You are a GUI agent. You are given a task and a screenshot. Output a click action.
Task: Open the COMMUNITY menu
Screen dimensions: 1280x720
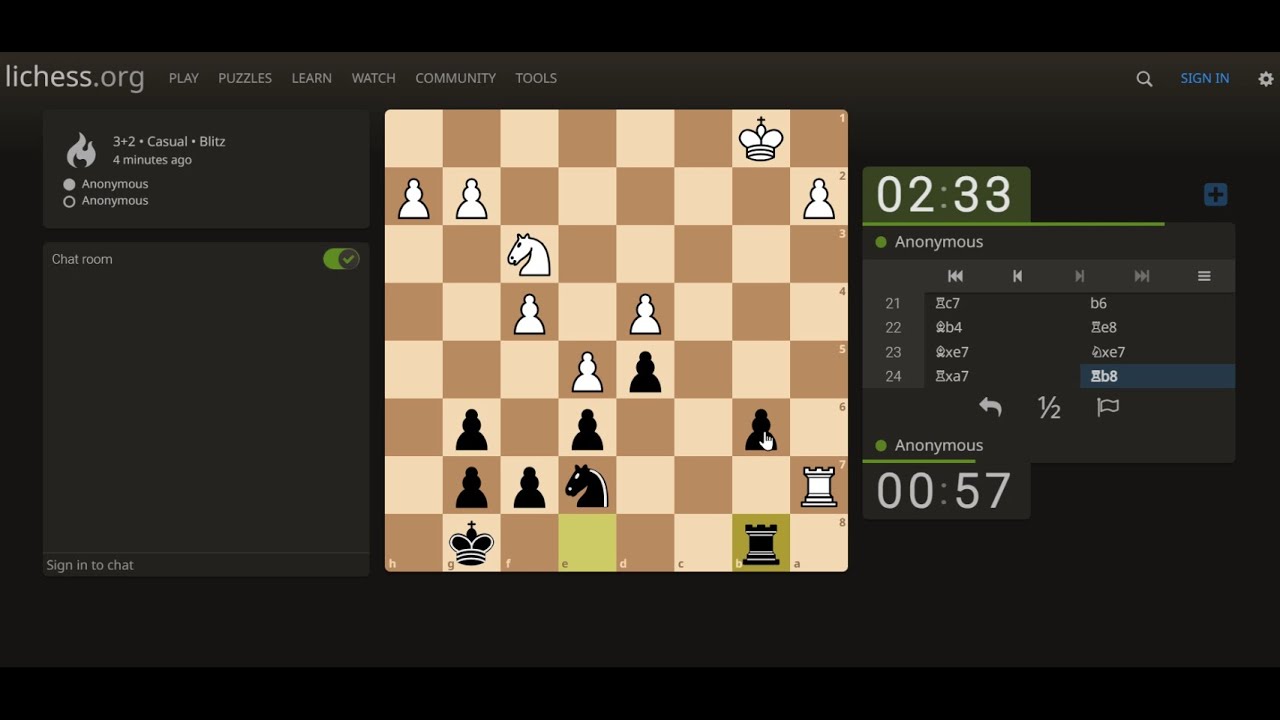pyautogui.click(x=456, y=78)
